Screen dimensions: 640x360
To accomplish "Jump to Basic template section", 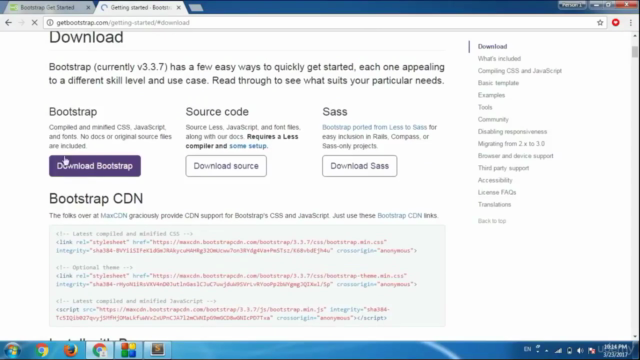I will pos(498,83).
